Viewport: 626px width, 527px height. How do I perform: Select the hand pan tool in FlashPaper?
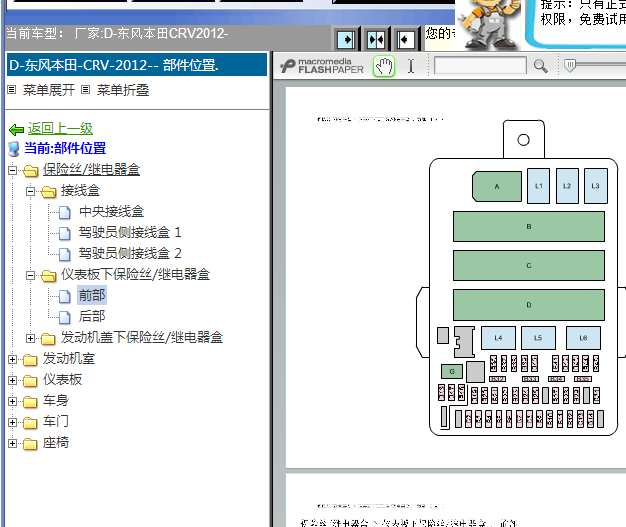coord(384,66)
